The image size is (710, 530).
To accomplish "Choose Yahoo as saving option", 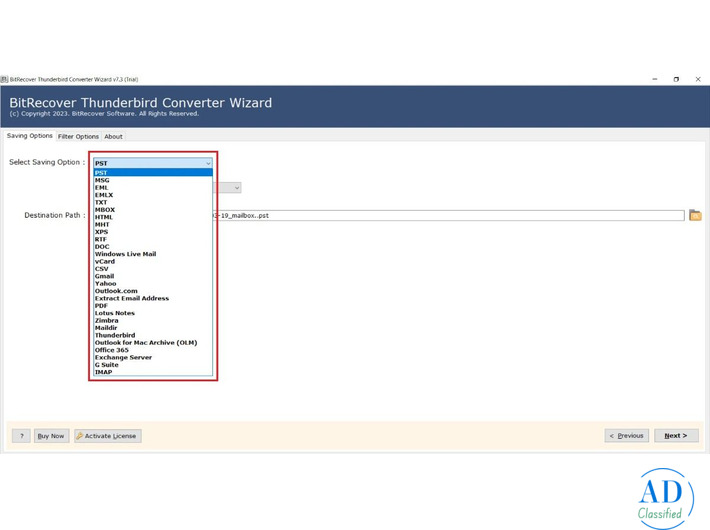I will pos(153,284).
